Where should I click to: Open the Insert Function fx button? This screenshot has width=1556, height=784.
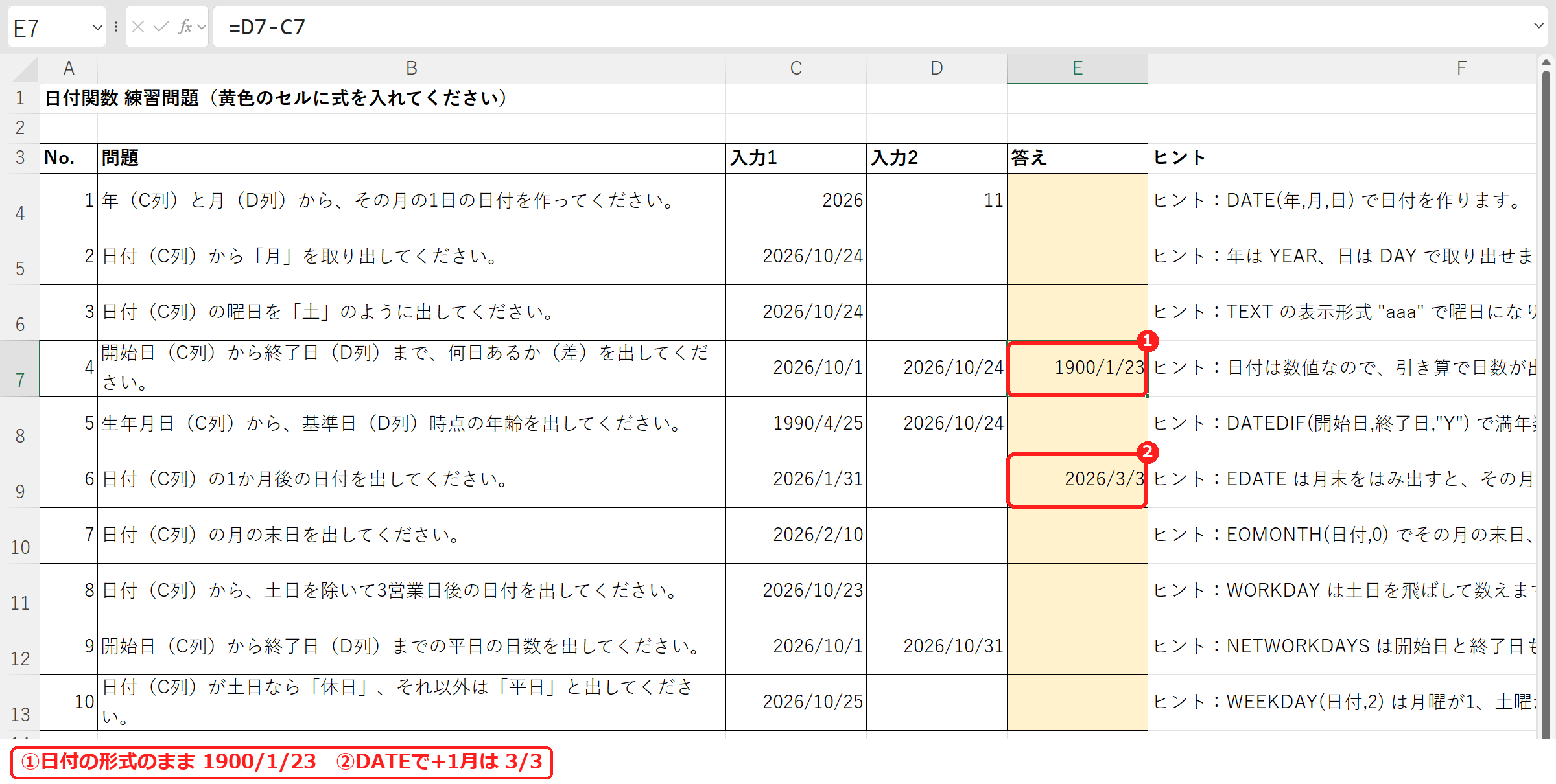click(185, 27)
